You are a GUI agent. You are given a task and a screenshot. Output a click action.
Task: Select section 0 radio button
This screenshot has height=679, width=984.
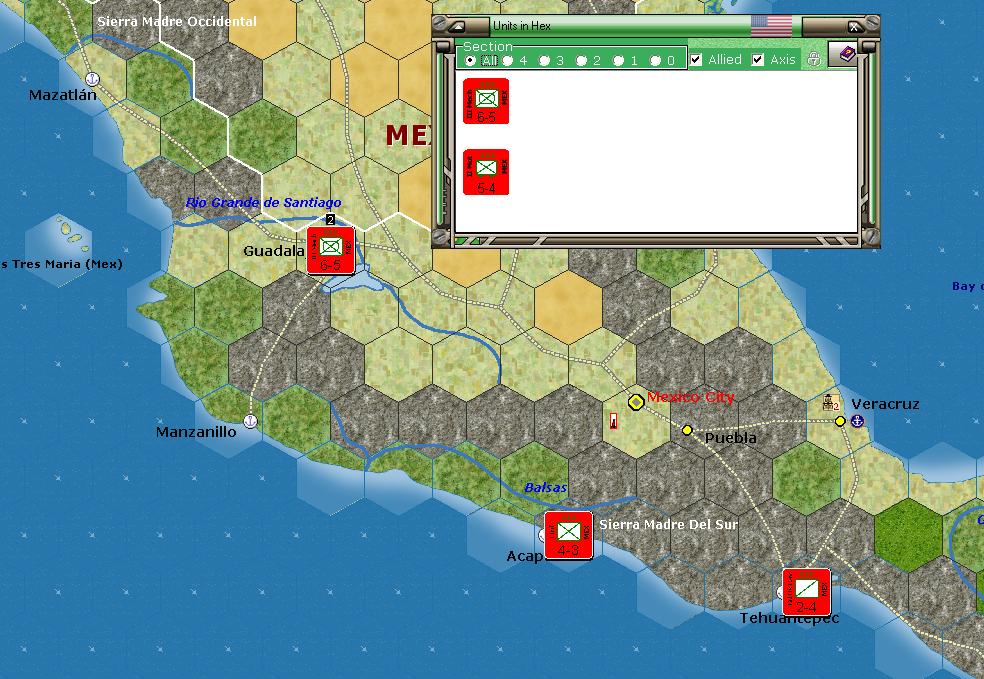point(655,60)
